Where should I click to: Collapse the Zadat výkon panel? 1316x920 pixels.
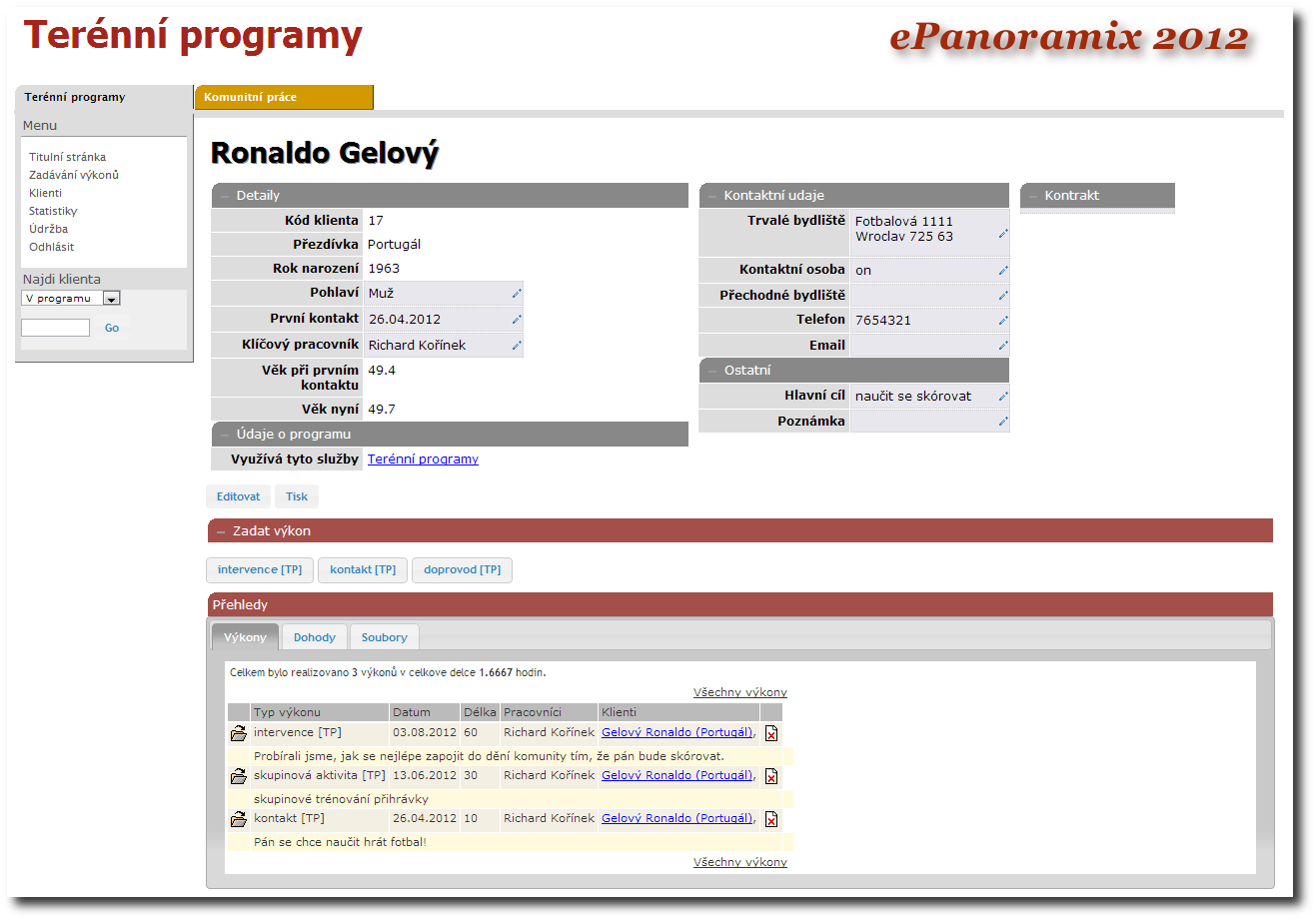point(221,531)
